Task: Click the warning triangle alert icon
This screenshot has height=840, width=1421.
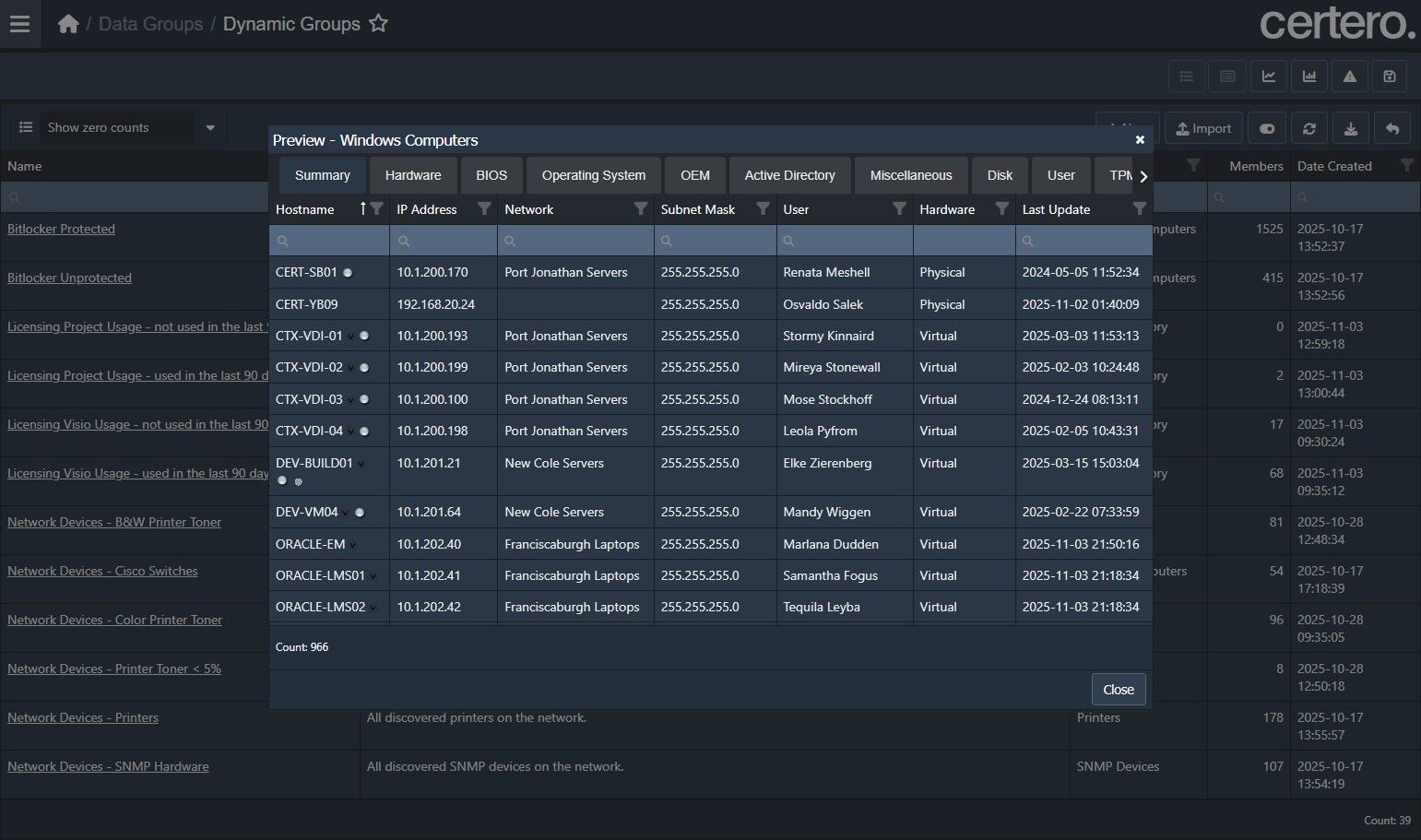Action: coord(1349,77)
